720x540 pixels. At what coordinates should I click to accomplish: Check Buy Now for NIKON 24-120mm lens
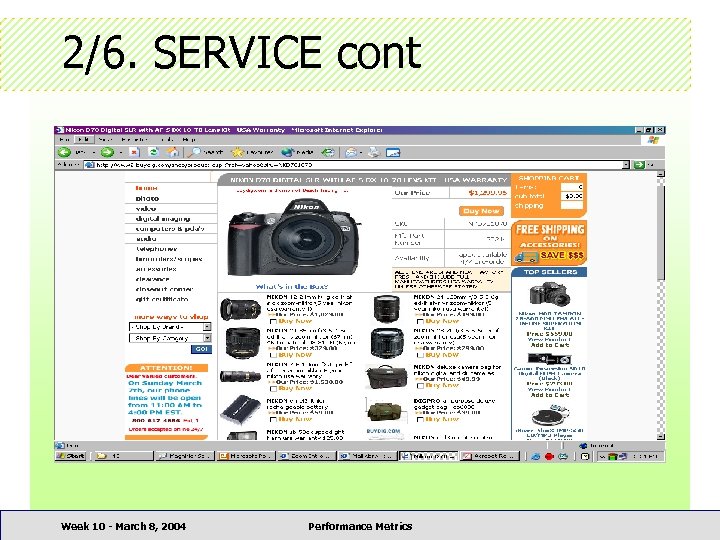click(420, 321)
